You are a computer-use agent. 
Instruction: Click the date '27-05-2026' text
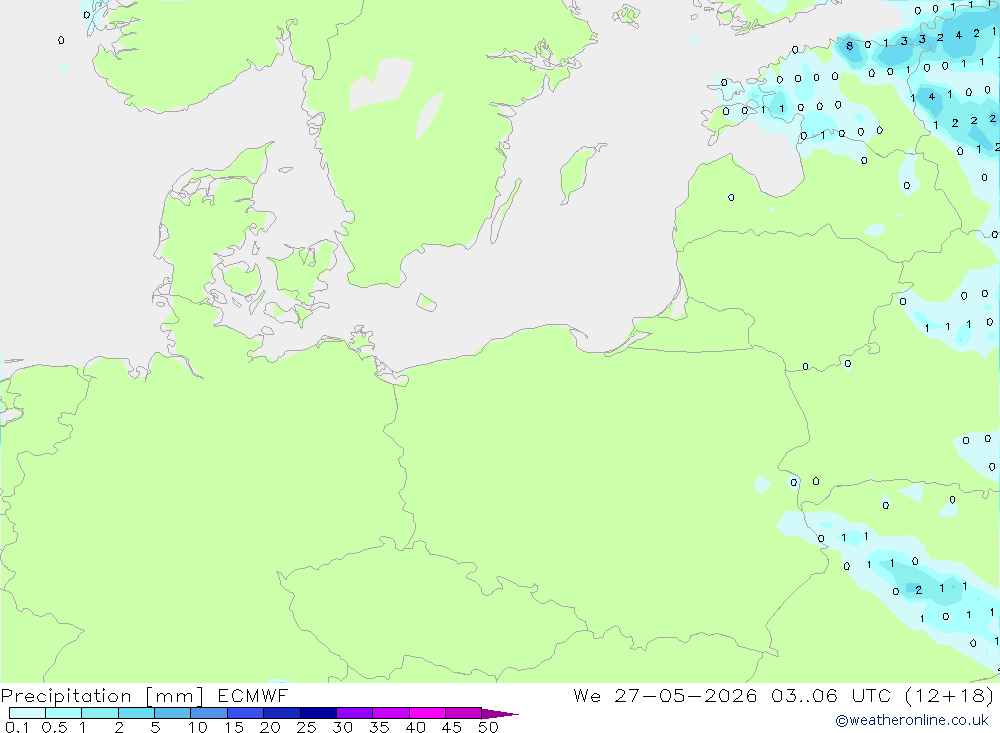(x=686, y=695)
